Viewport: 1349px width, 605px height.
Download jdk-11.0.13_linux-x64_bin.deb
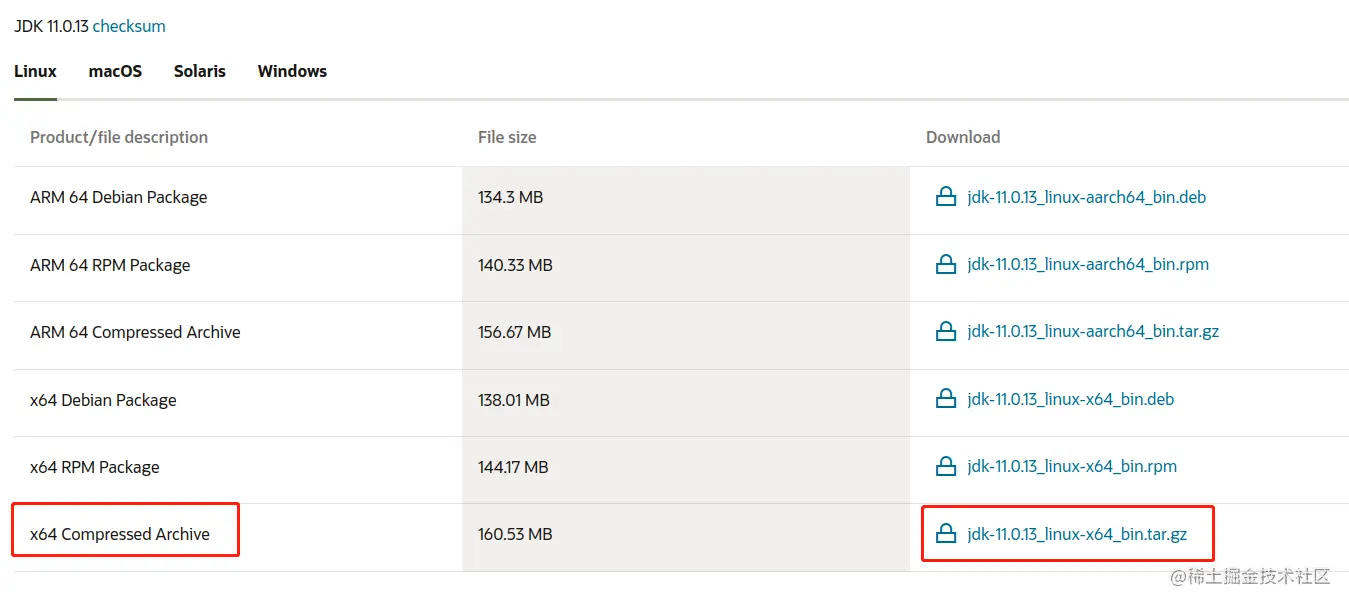pos(1070,400)
